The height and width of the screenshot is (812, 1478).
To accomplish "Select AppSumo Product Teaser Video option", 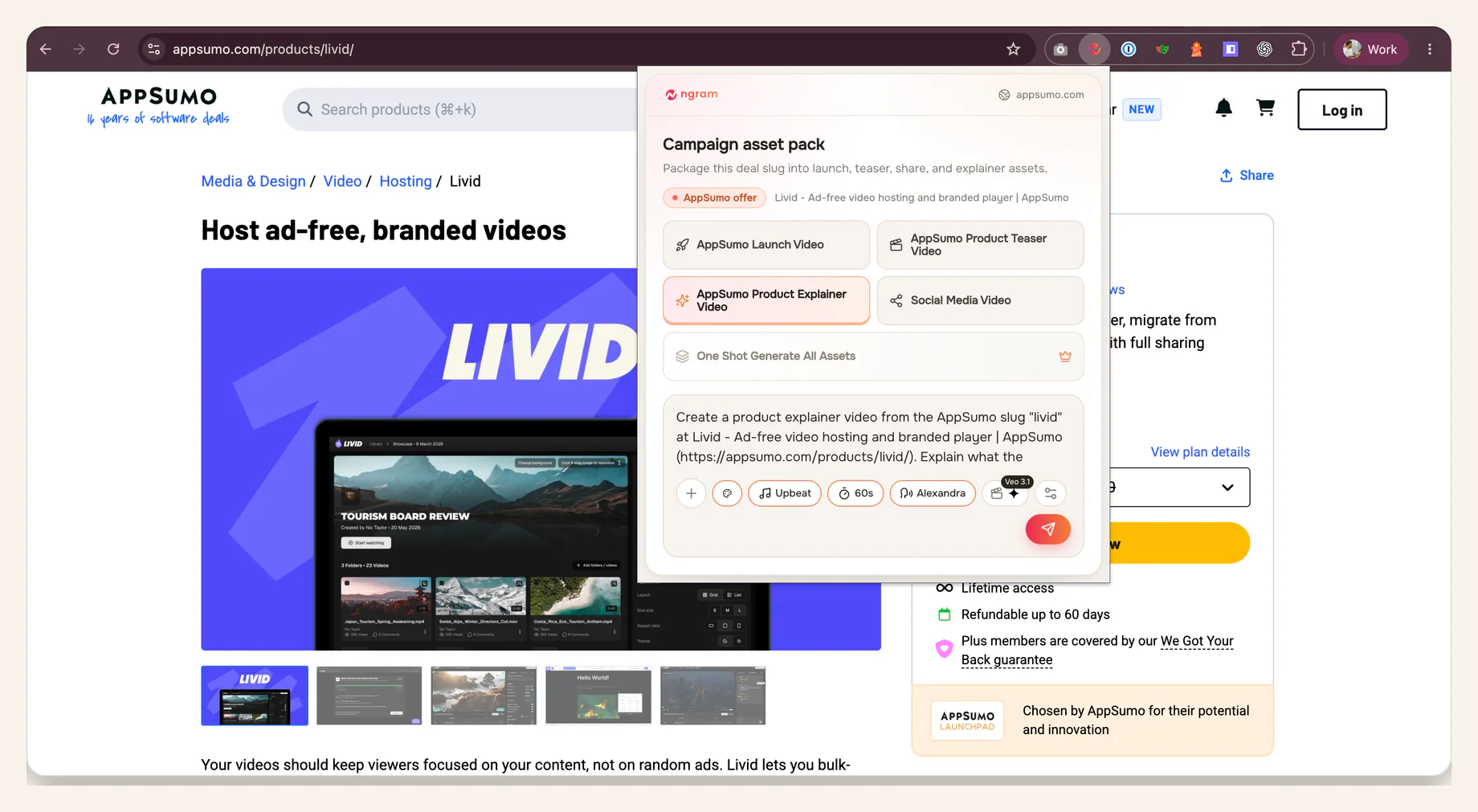I will [980, 245].
